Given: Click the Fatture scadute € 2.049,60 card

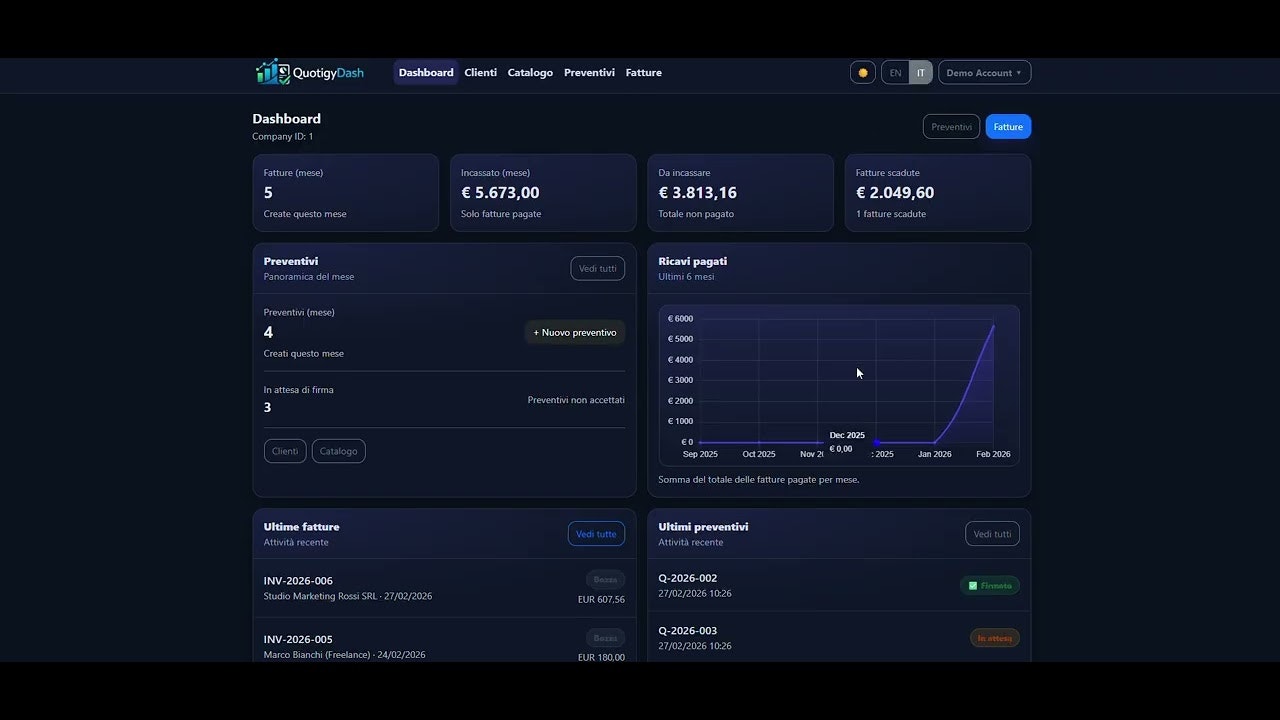Looking at the screenshot, I should tap(938, 193).
